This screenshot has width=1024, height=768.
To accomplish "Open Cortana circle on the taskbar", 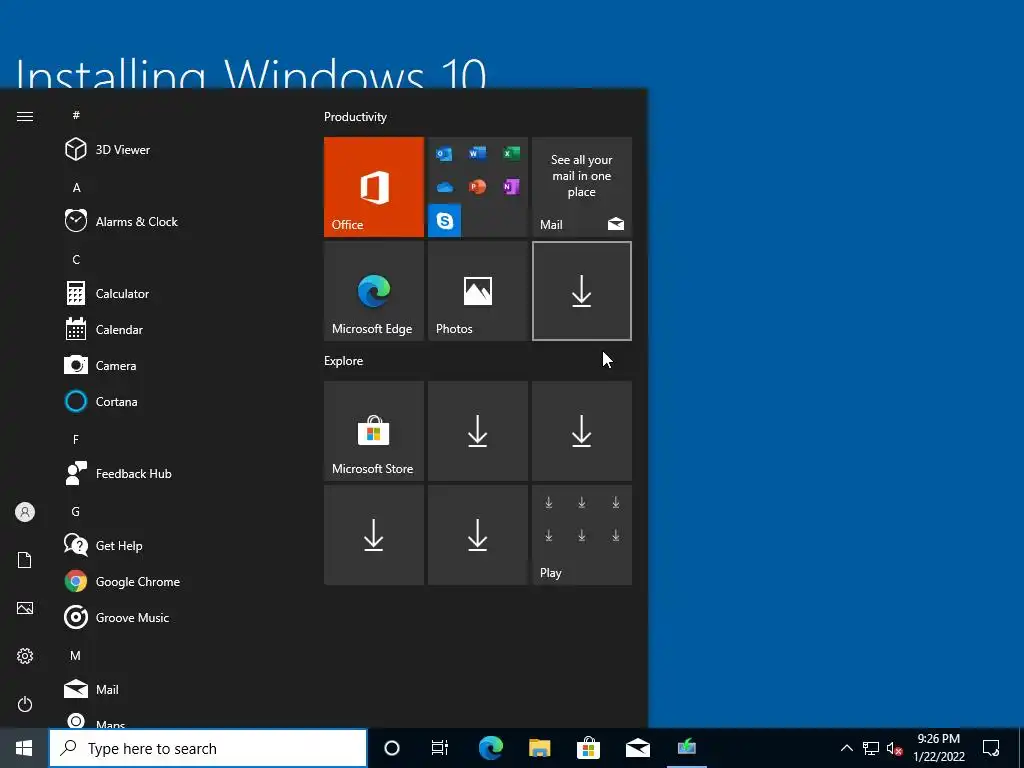I will 392,748.
